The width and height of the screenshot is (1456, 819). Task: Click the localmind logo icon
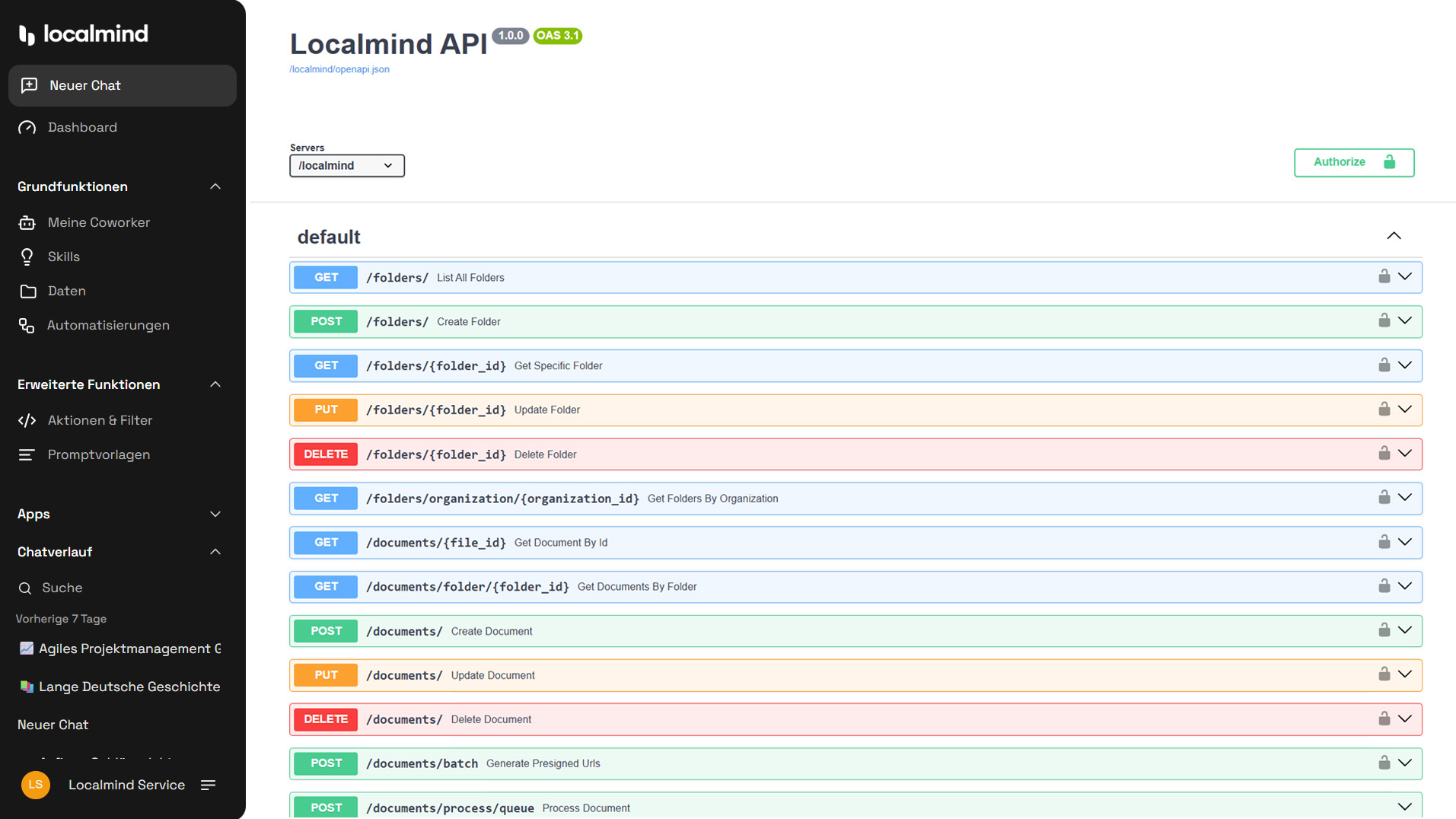27,34
